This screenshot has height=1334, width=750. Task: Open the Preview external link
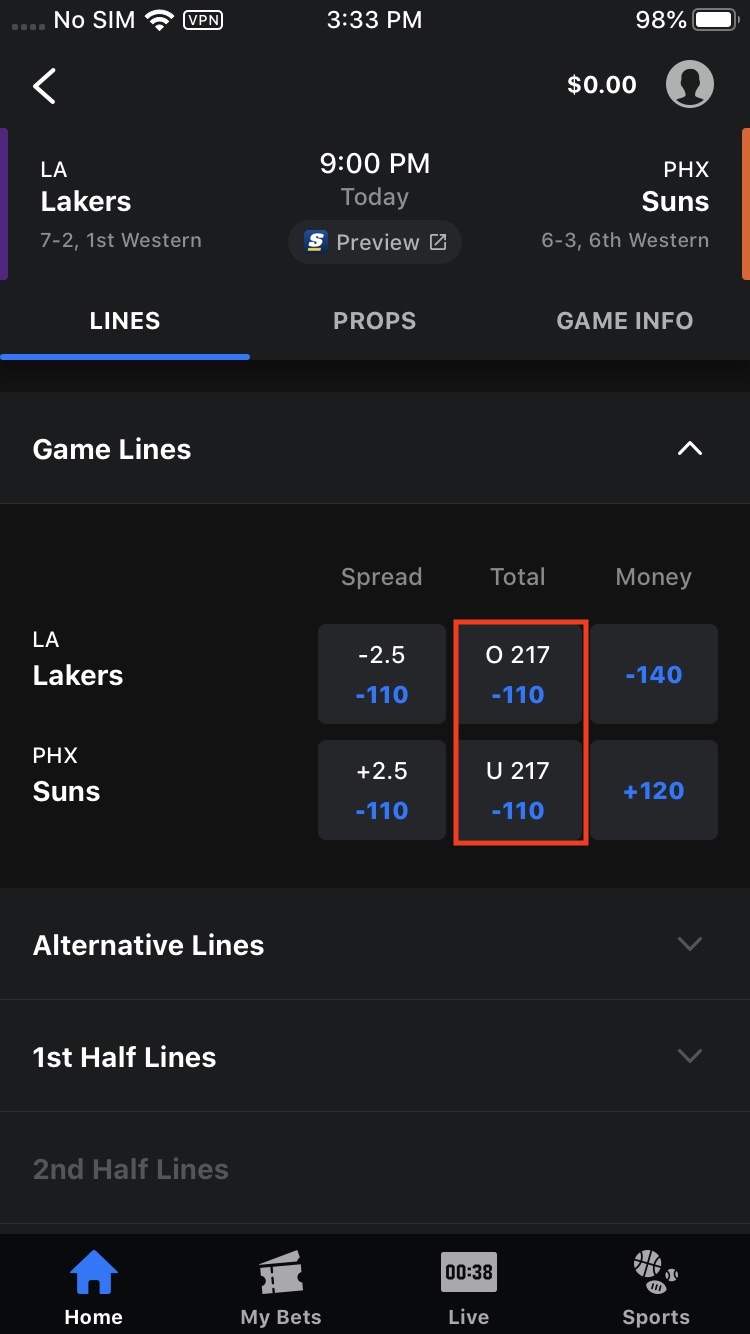pos(375,242)
